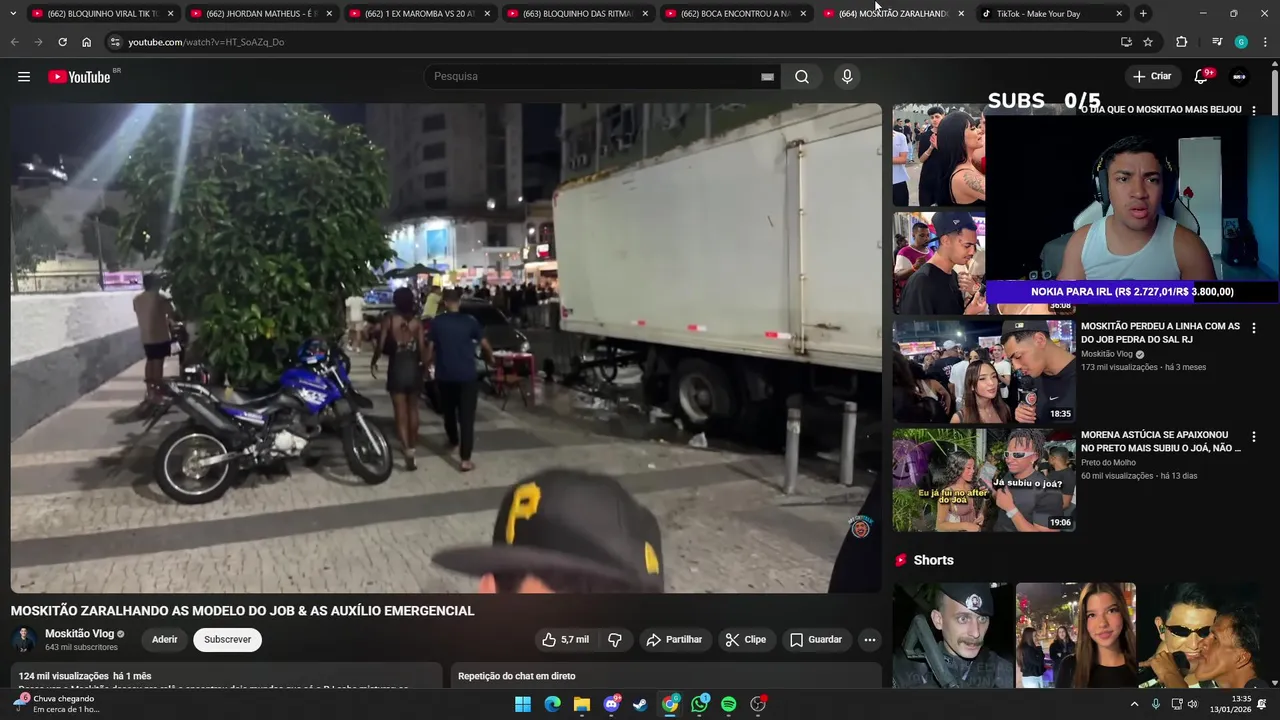
Task: Open the policeman Shorts thumbnail
Action: [x=952, y=635]
